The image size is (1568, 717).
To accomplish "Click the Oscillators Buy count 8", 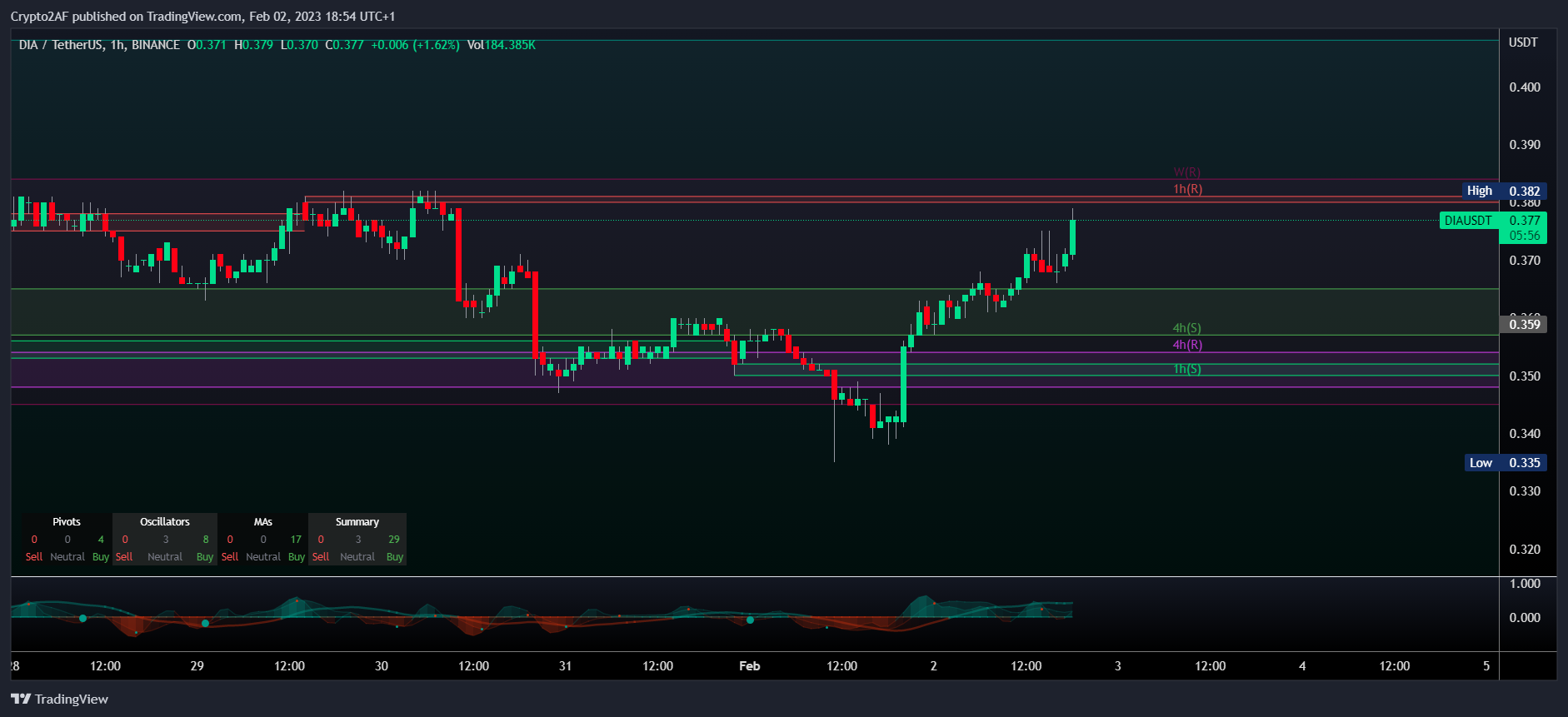I will [206, 540].
